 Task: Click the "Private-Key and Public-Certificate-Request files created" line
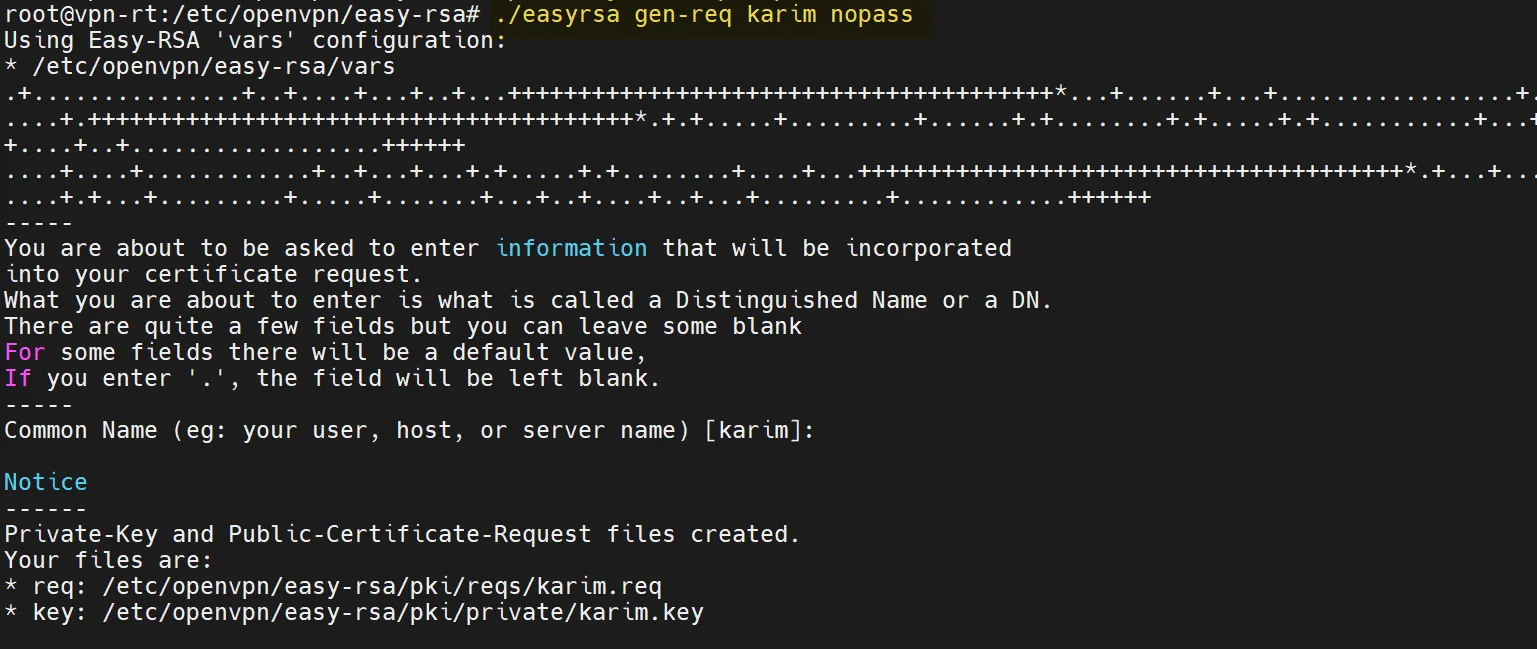pyautogui.click(x=402, y=534)
